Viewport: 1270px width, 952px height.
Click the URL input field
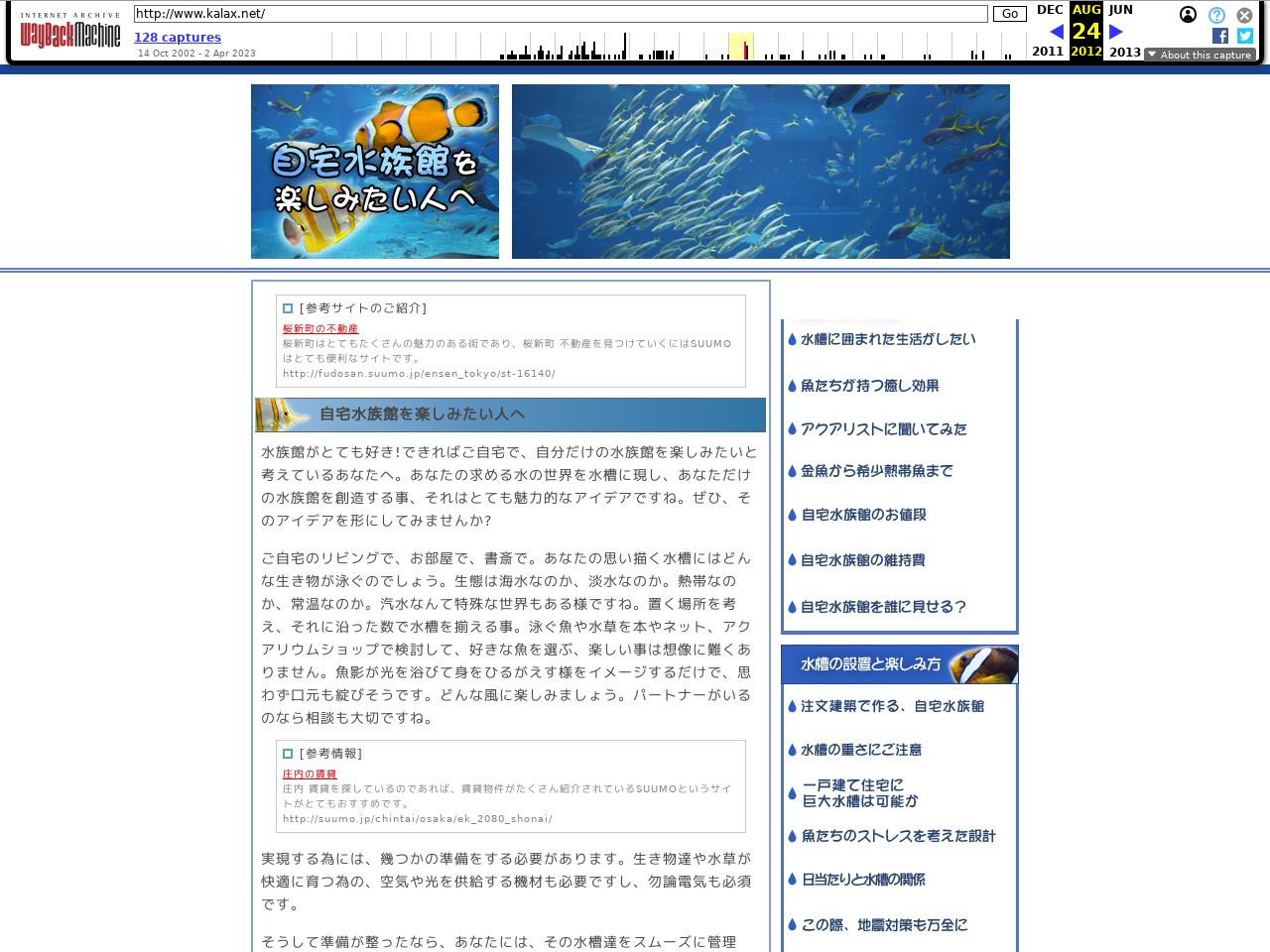(561, 14)
